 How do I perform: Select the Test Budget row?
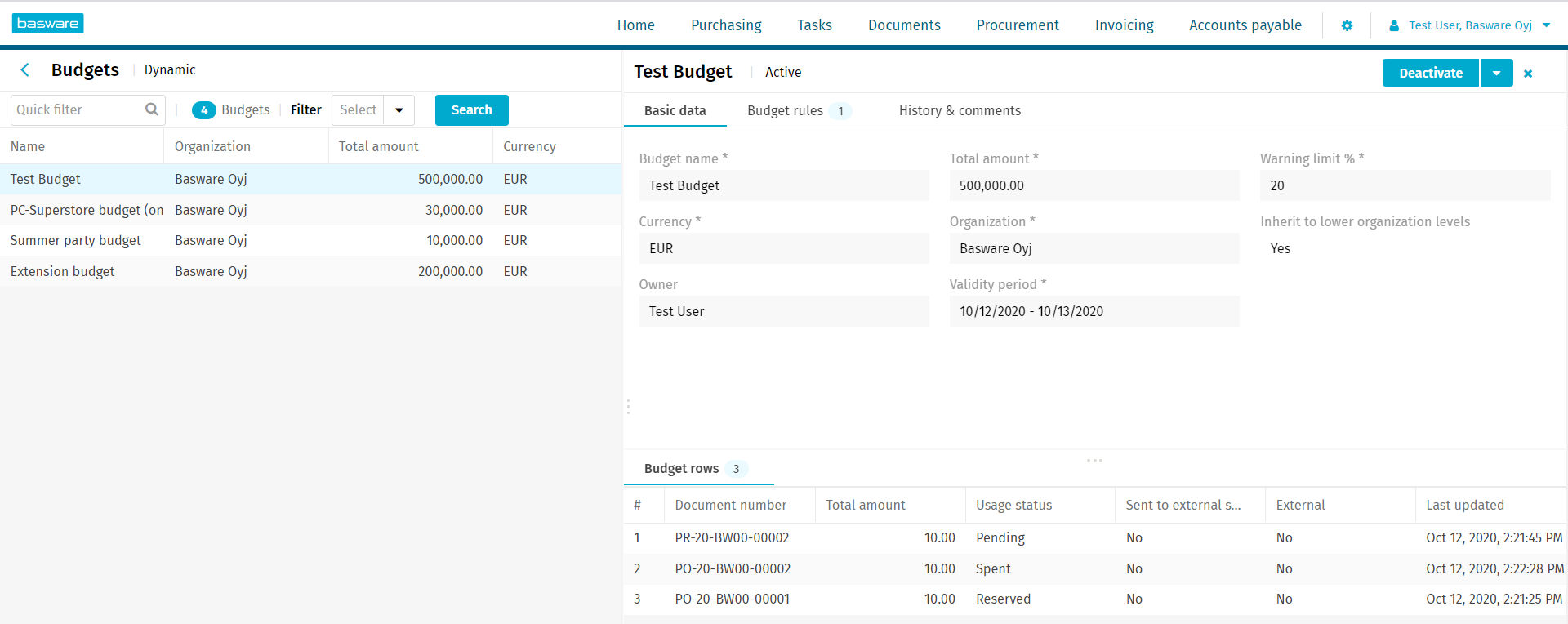pos(310,179)
